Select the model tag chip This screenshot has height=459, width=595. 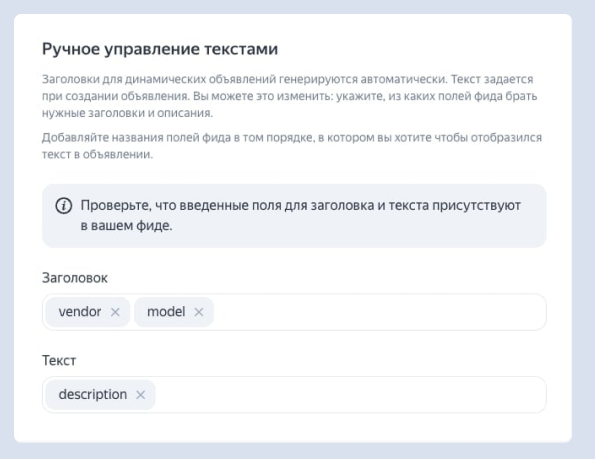tap(174, 312)
